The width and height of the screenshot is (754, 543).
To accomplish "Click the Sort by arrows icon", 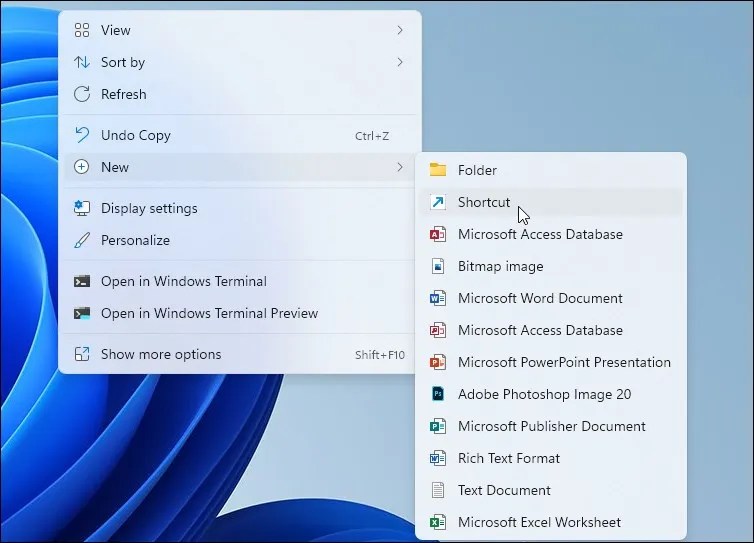I will pos(82,62).
